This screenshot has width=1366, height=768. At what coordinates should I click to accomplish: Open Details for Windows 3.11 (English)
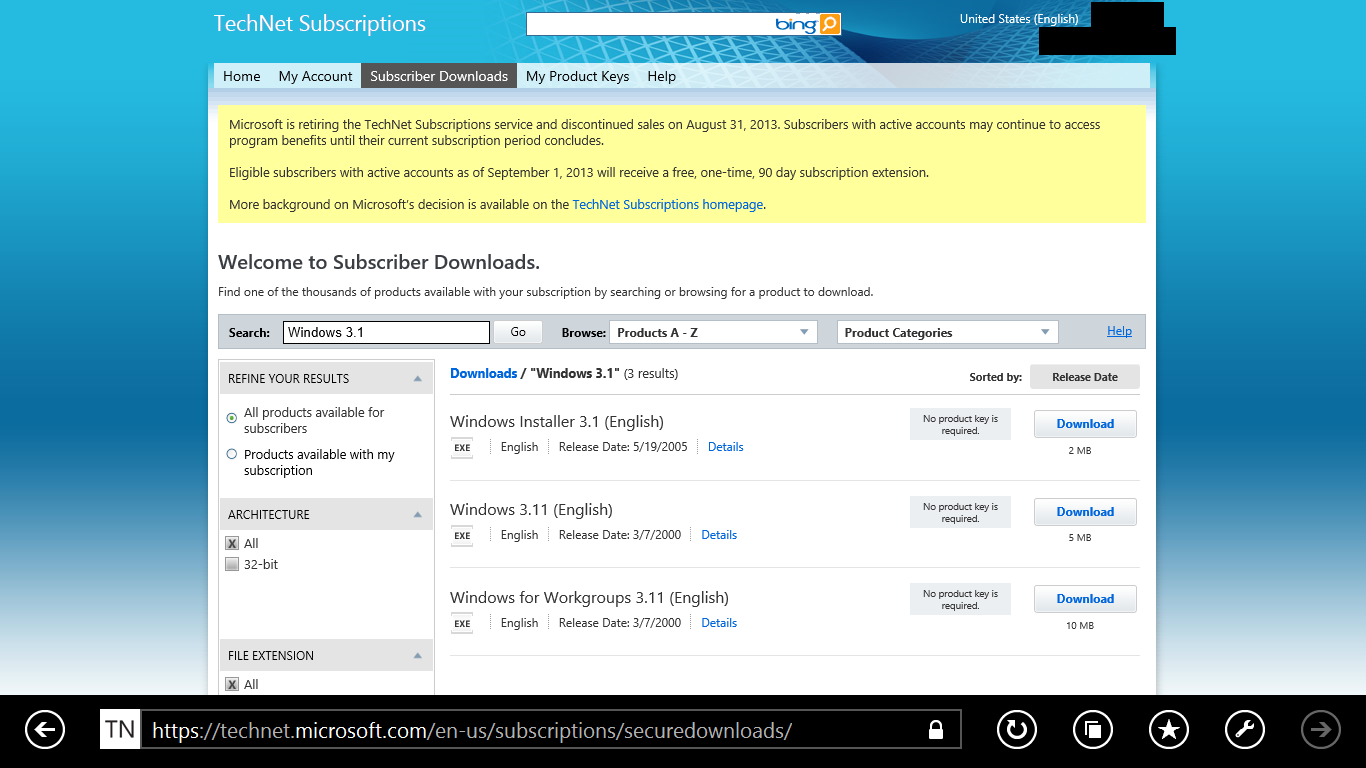pos(719,535)
